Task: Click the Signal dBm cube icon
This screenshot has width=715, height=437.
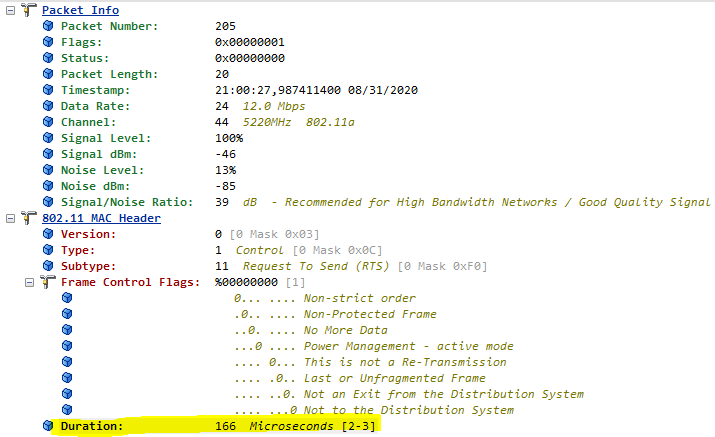Action: [x=48, y=154]
